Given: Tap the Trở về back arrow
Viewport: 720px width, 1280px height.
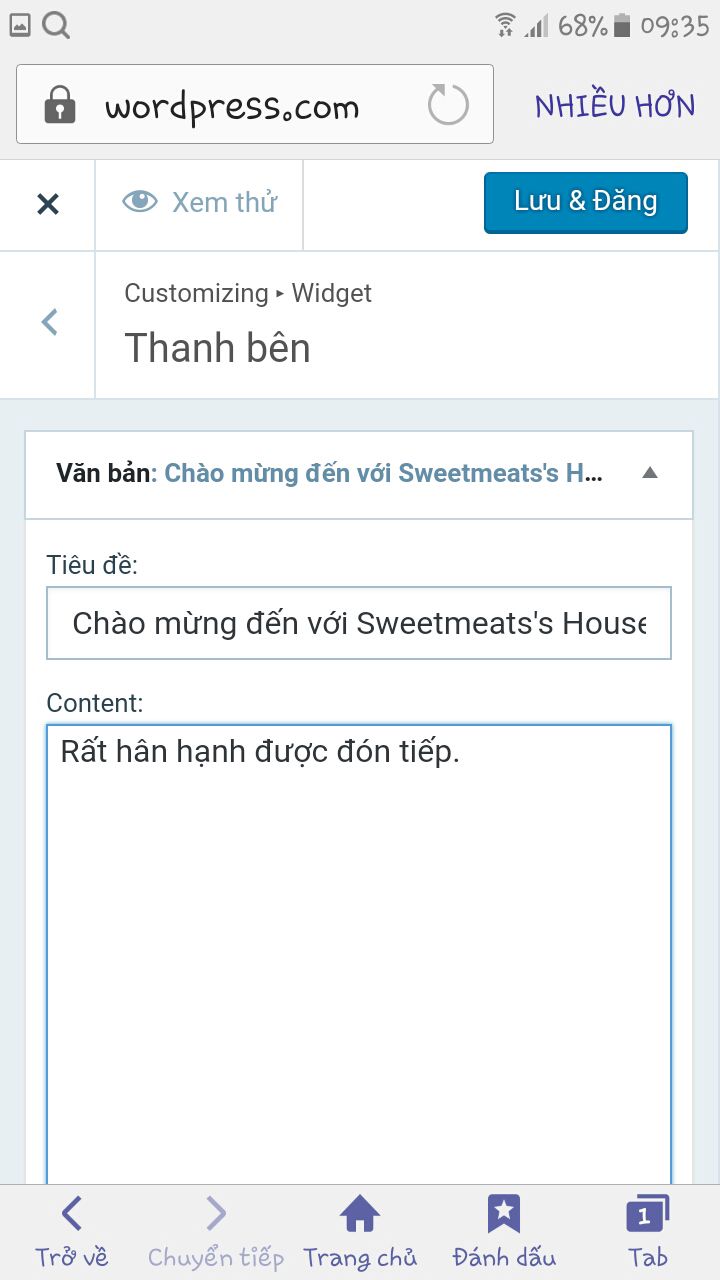Looking at the screenshot, I should coord(71,1214).
